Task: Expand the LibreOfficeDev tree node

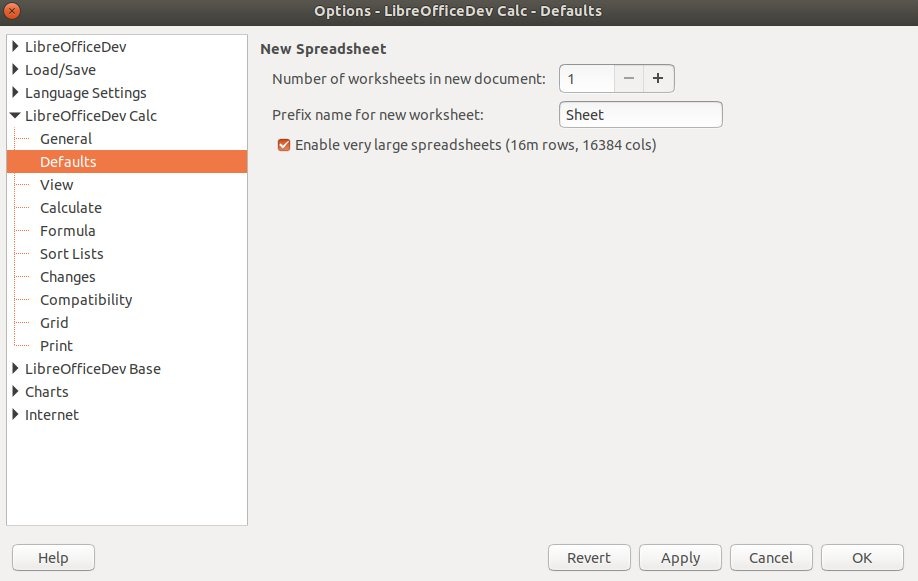Action: [x=16, y=46]
